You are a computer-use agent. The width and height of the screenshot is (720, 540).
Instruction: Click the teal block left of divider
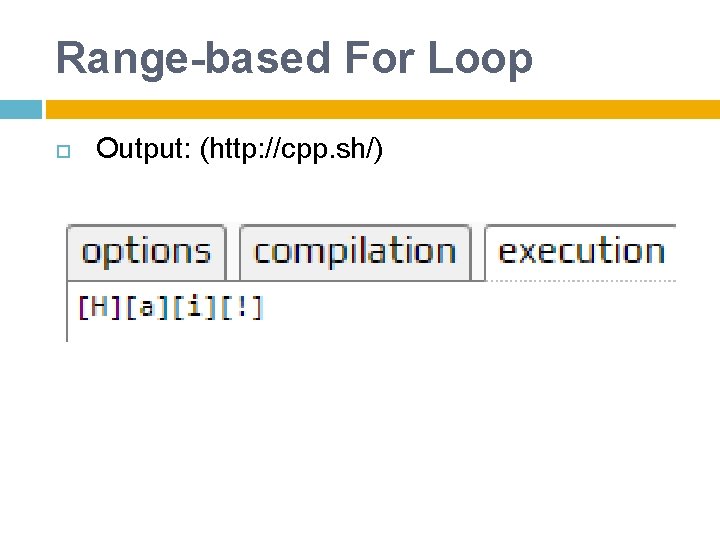pos(20,109)
